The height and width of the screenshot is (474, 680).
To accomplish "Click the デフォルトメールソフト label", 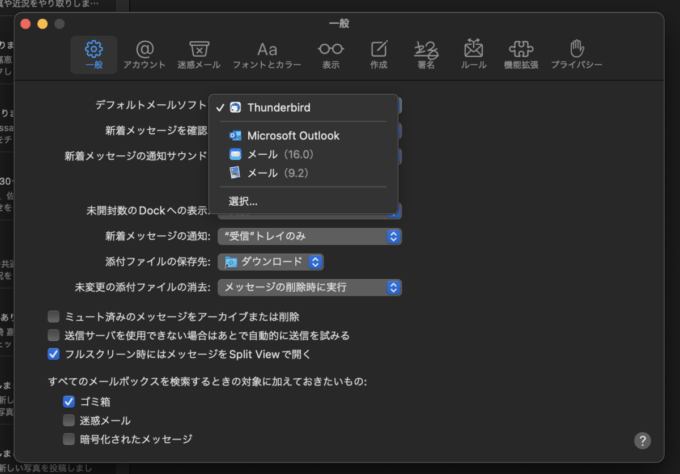I will [151, 105].
